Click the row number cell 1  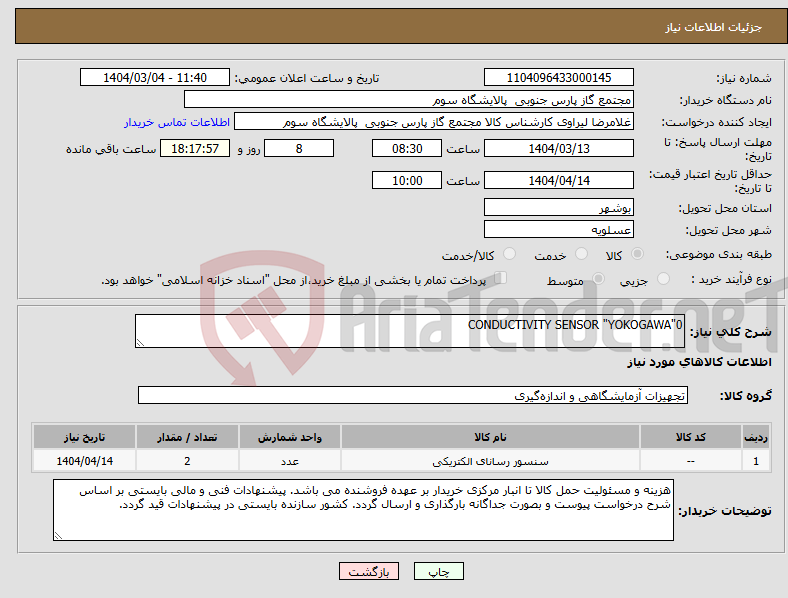756,461
